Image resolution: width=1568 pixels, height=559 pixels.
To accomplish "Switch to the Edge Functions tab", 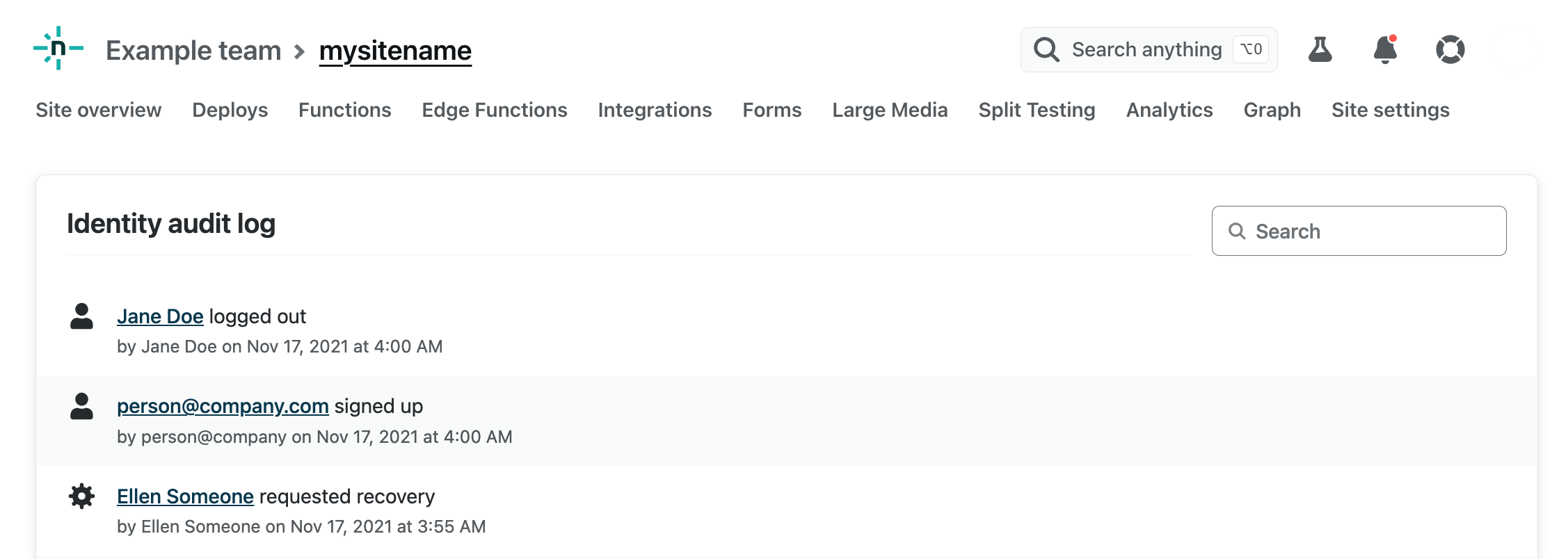I will point(494,110).
